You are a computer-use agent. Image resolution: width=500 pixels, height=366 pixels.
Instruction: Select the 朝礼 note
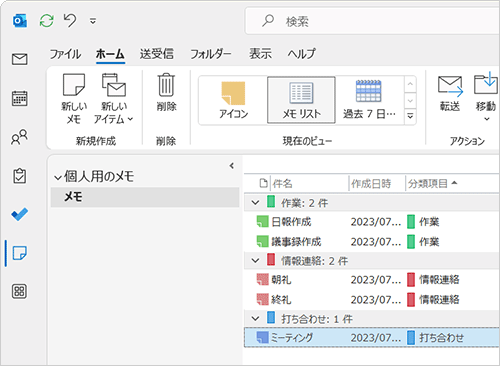click(x=372, y=280)
